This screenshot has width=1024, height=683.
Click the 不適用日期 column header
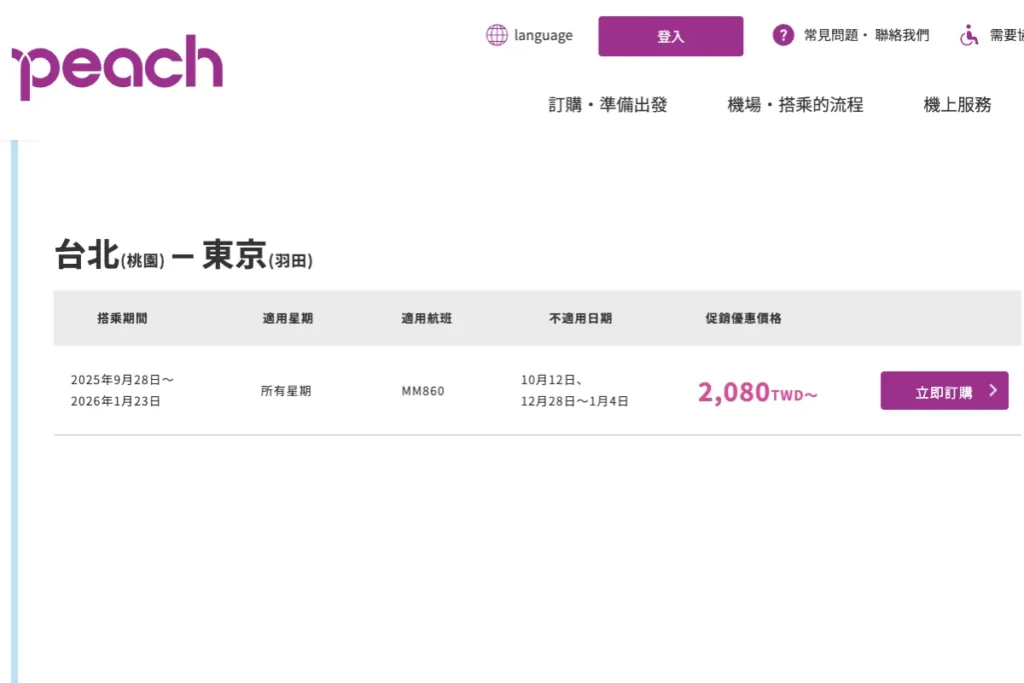[x=581, y=318]
